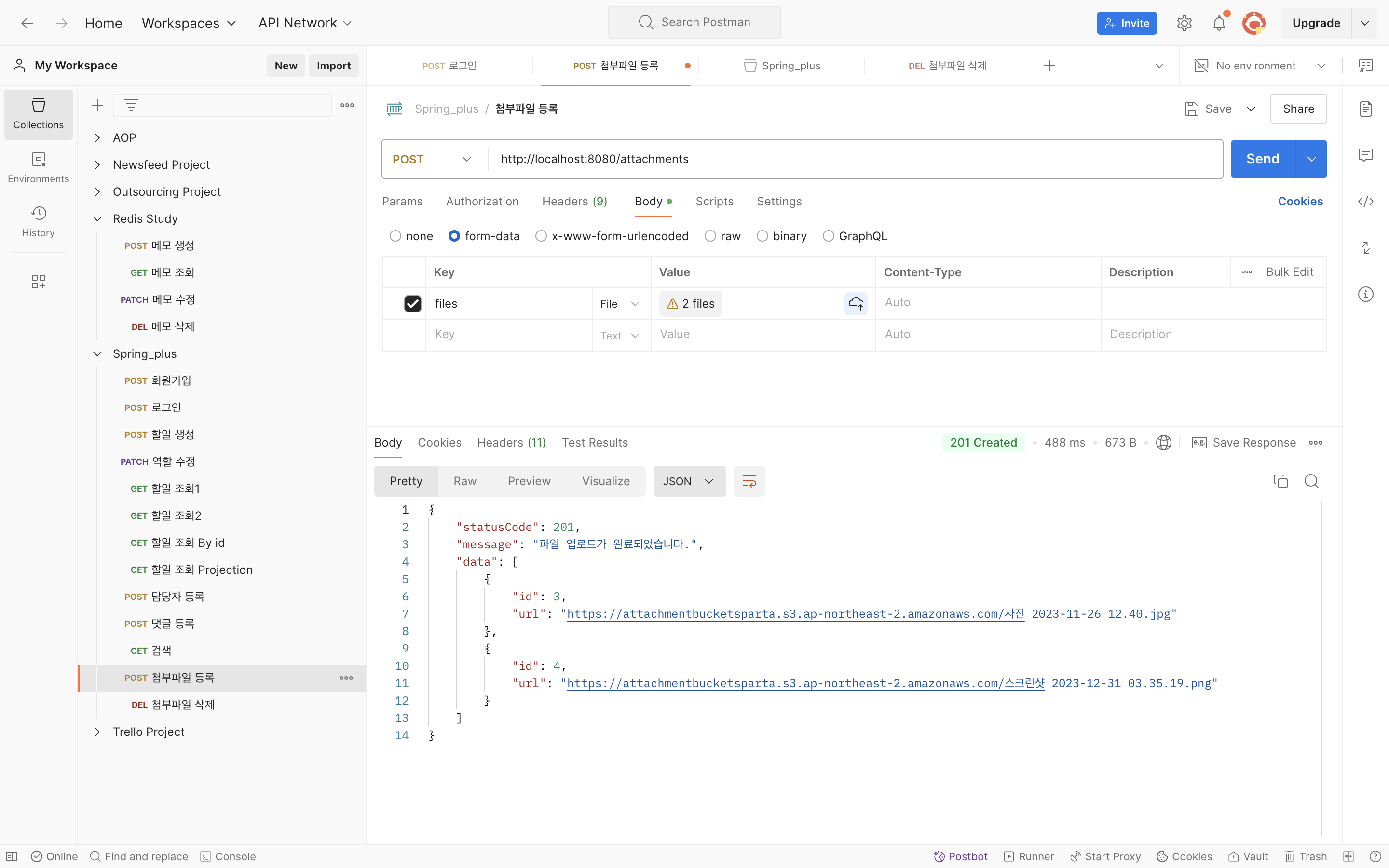Open response options three-dot menu
Screen dimensions: 1389x868
1316,443
